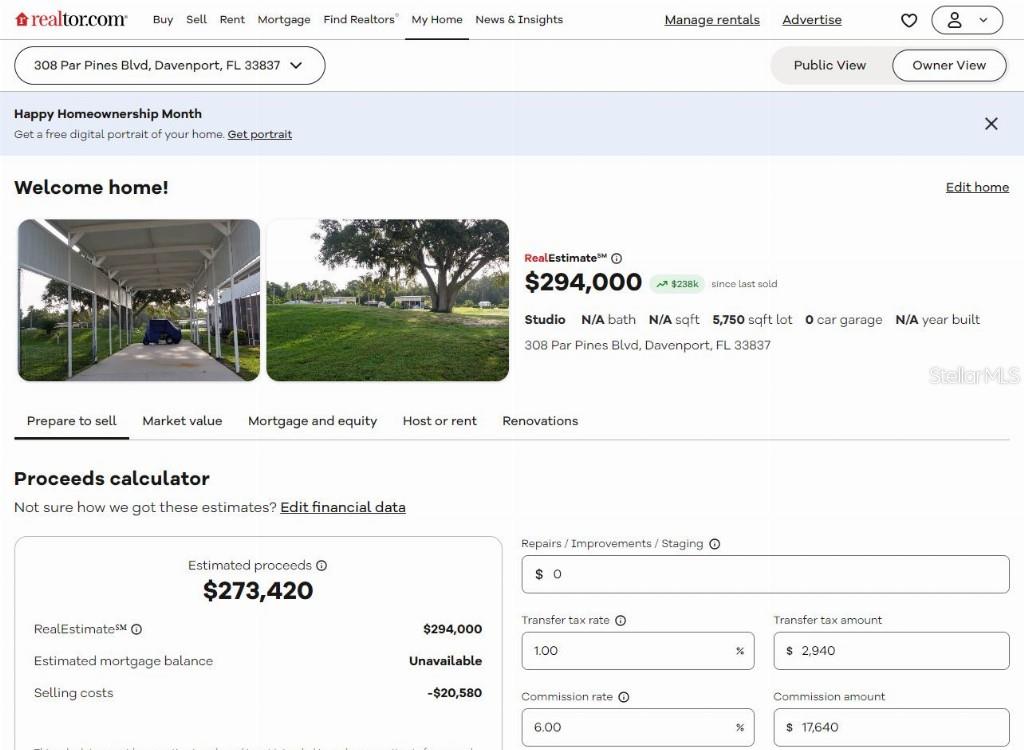Click info icon beside Repairs / Improvements / Staging
Screen dimensions: 1024x750
click(714, 544)
